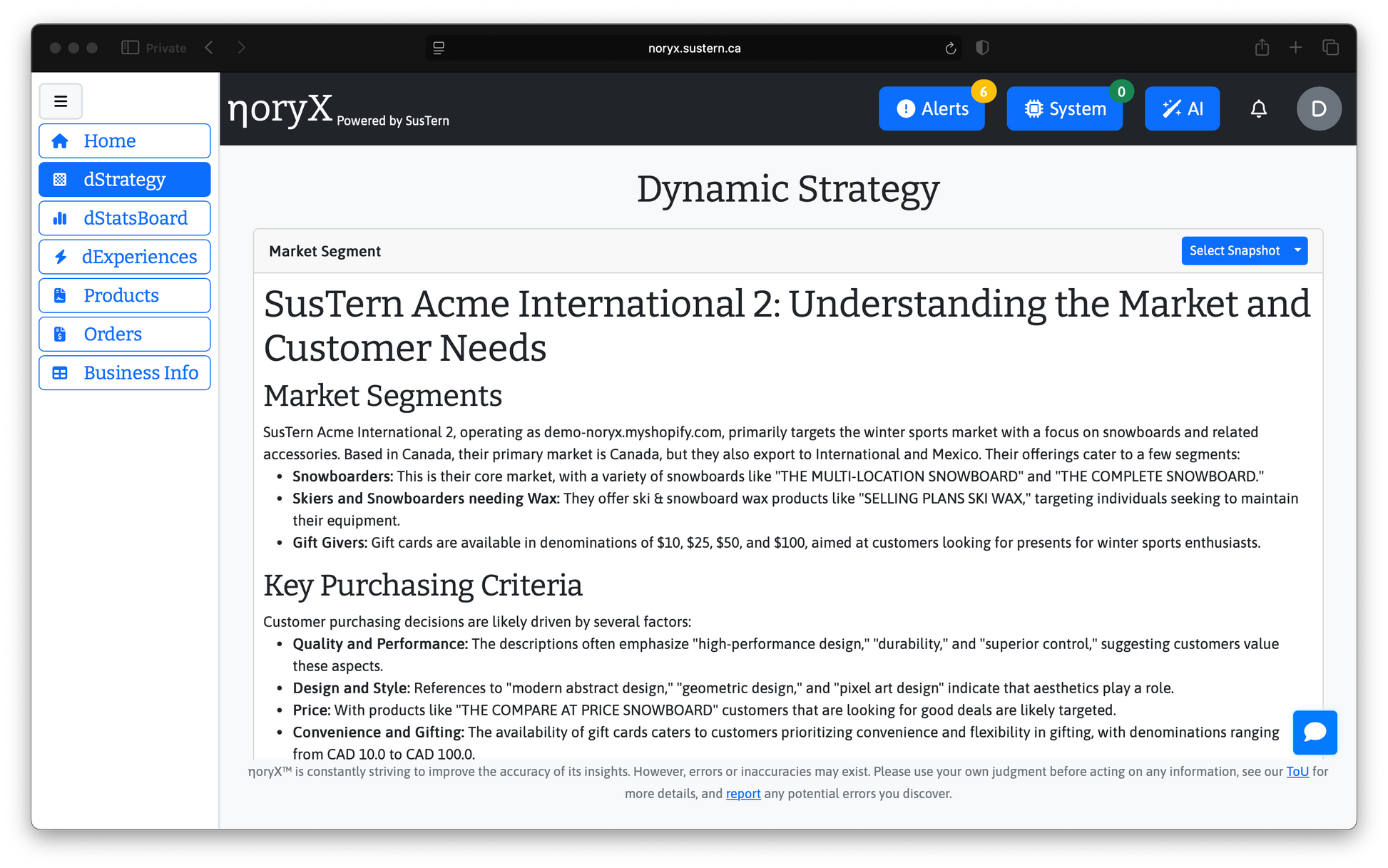Click the browser reload icon
This screenshot has height=868, width=1388.
pyautogui.click(x=950, y=48)
